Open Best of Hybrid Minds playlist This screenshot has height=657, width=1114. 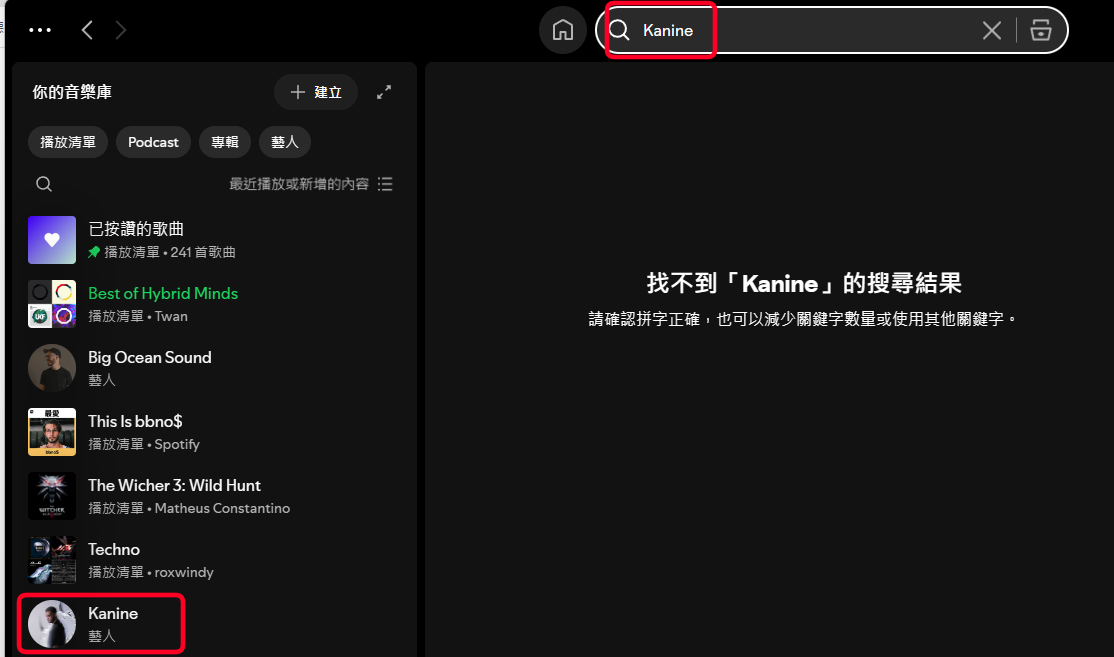click(163, 293)
